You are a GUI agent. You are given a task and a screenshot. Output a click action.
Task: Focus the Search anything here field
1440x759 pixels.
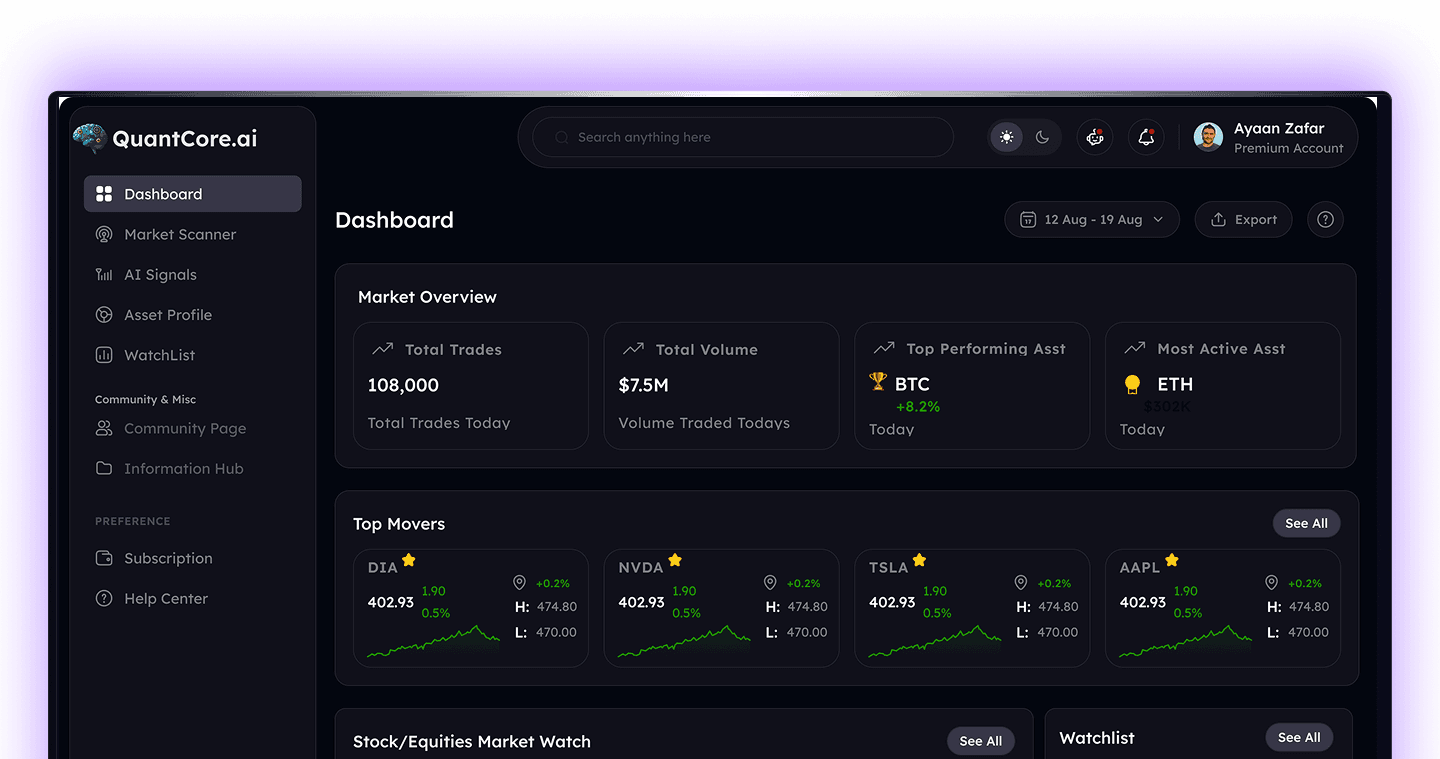742,137
